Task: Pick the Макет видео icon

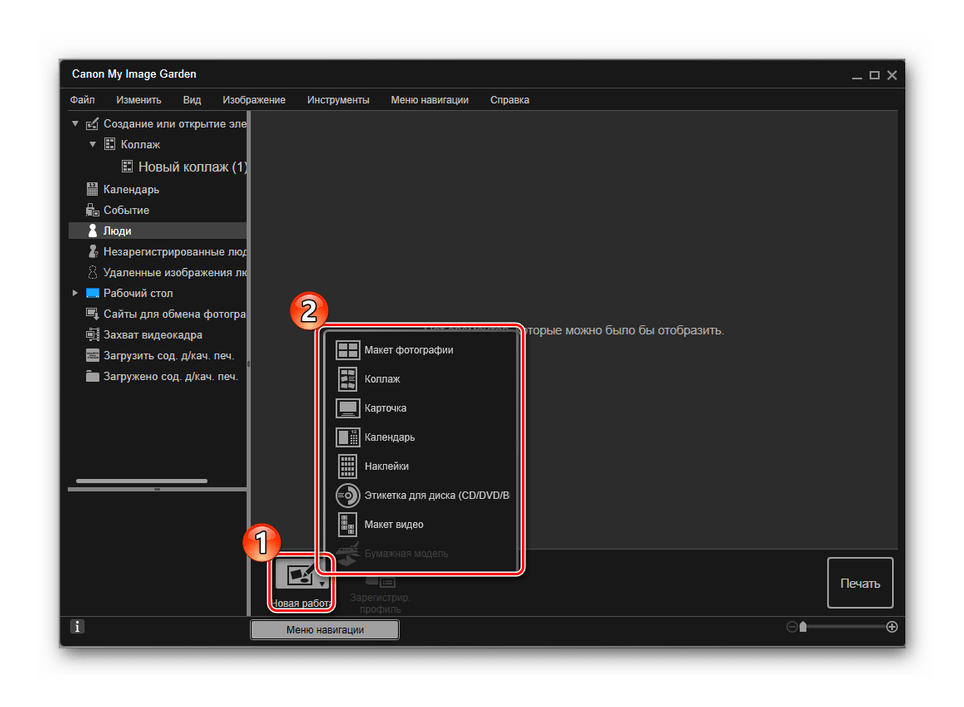Action: 347,524
